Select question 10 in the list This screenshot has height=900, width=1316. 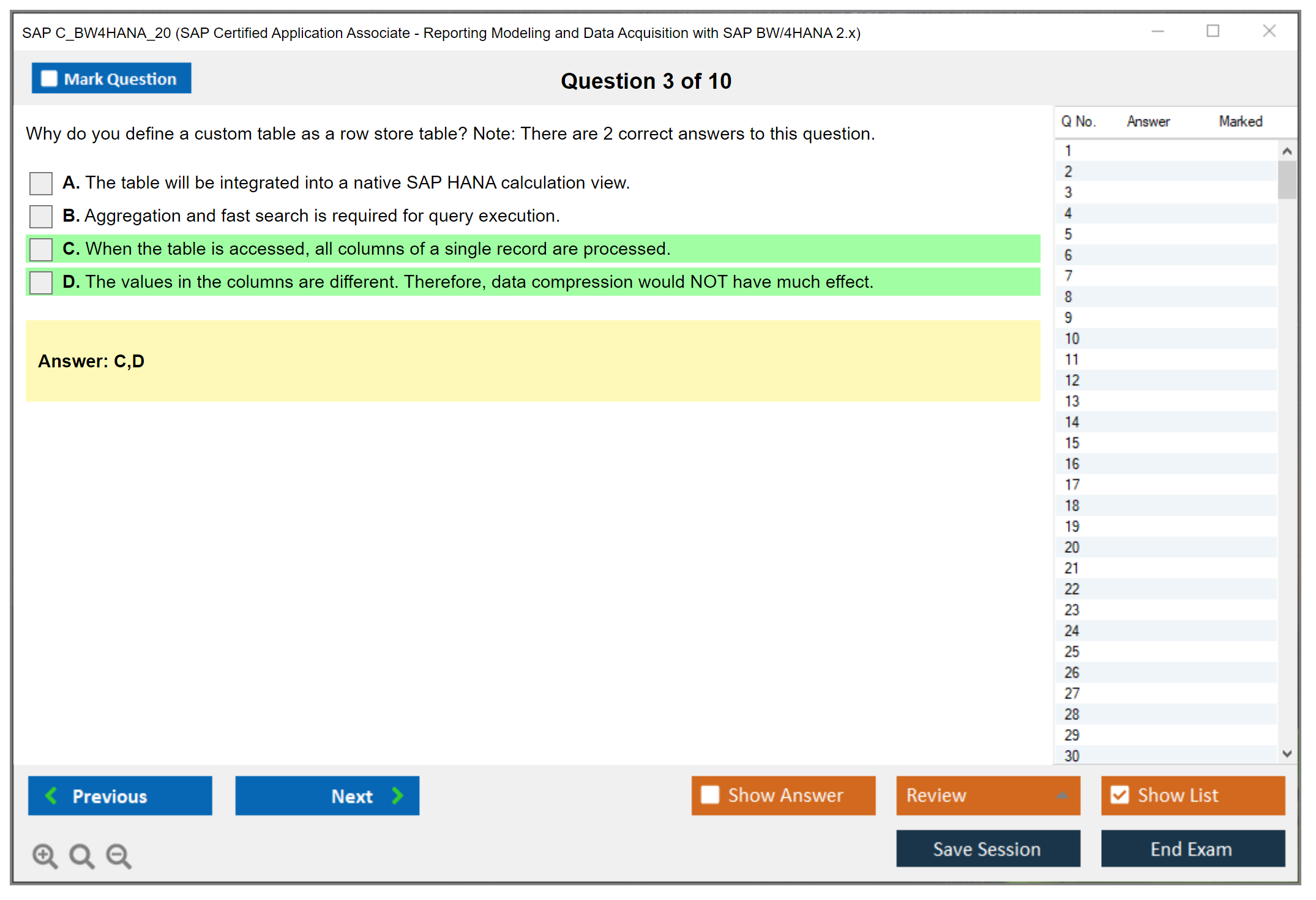pyautogui.click(x=1072, y=339)
